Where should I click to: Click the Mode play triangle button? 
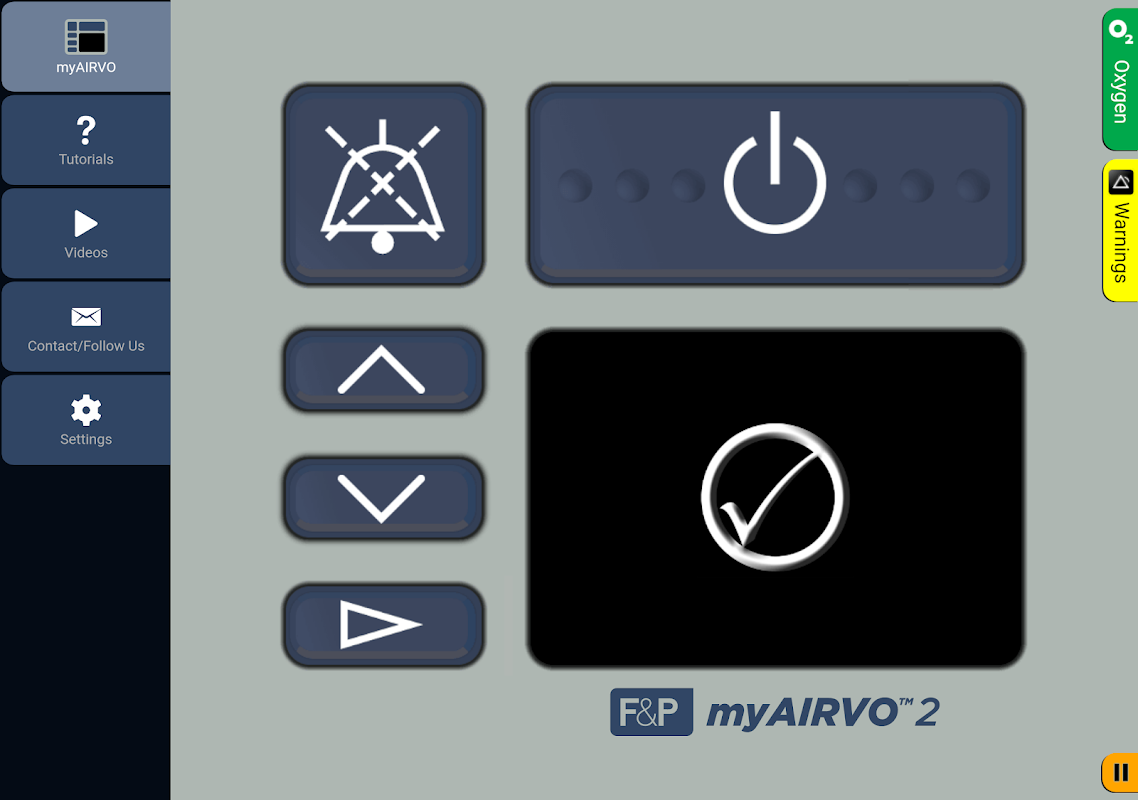[383, 625]
